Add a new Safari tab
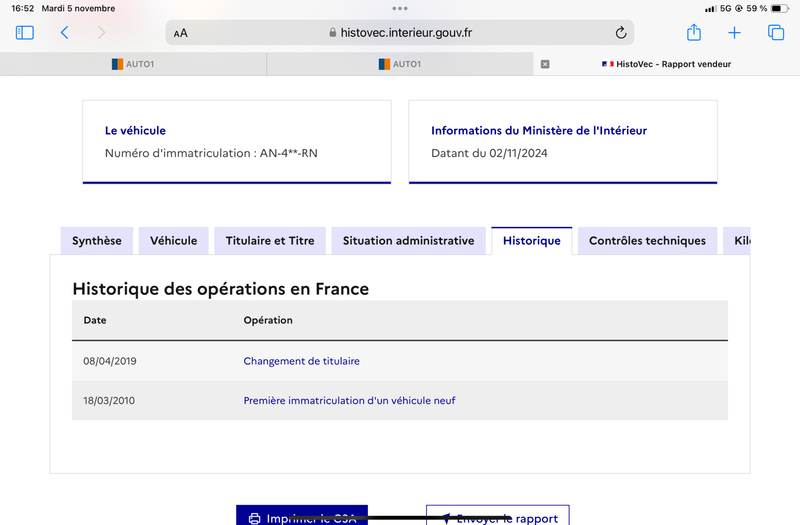Image resolution: width=800 pixels, height=525 pixels. [734, 33]
